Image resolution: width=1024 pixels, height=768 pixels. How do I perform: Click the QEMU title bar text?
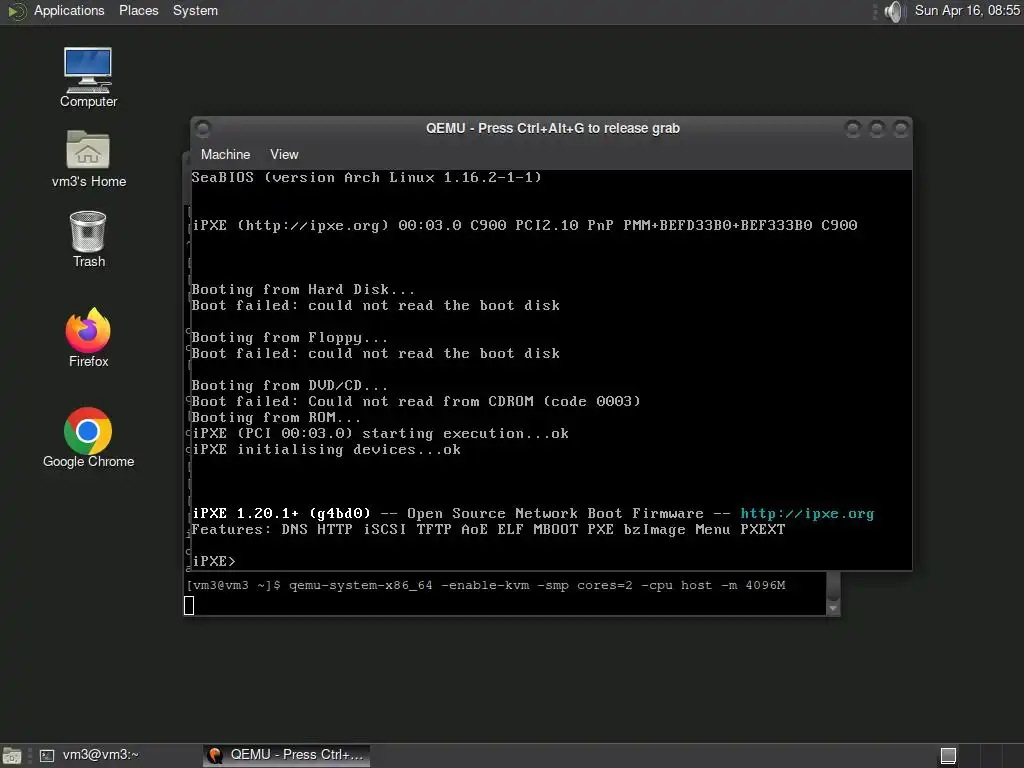pyautogui.click(x=552, y=129)
